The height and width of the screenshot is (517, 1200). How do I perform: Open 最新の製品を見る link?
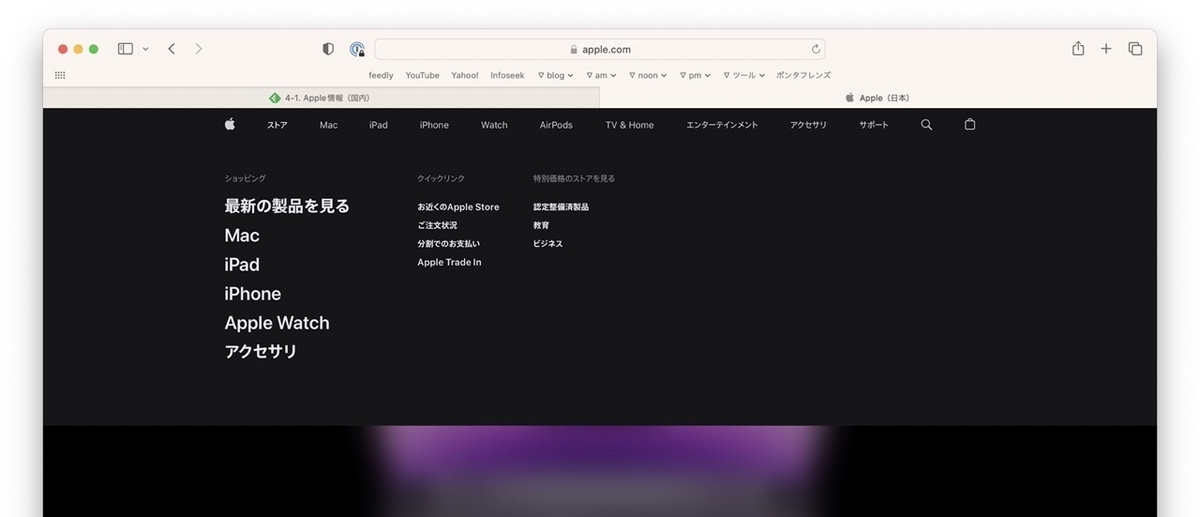tap(287, 206)
